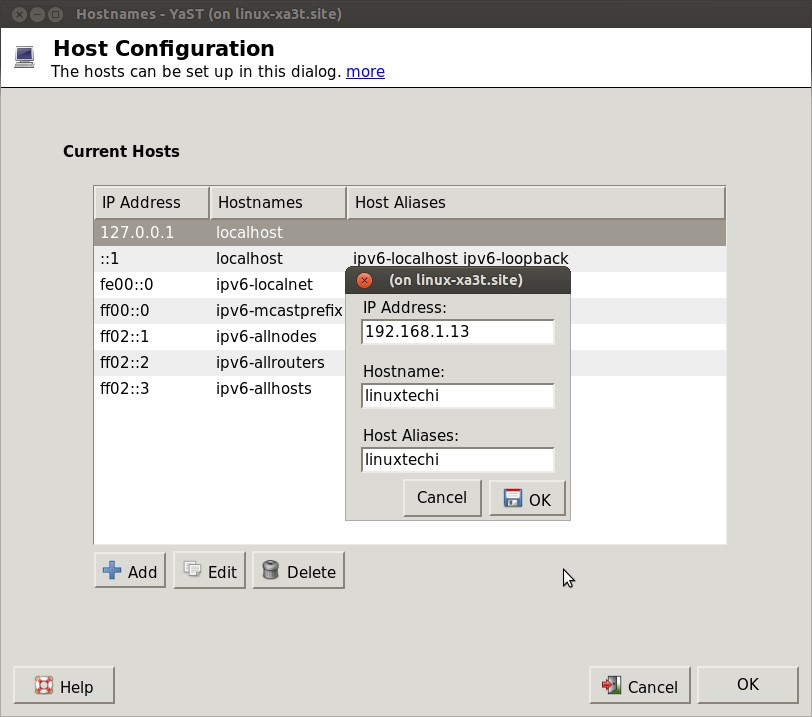Sort by IP Address column header

152,202
